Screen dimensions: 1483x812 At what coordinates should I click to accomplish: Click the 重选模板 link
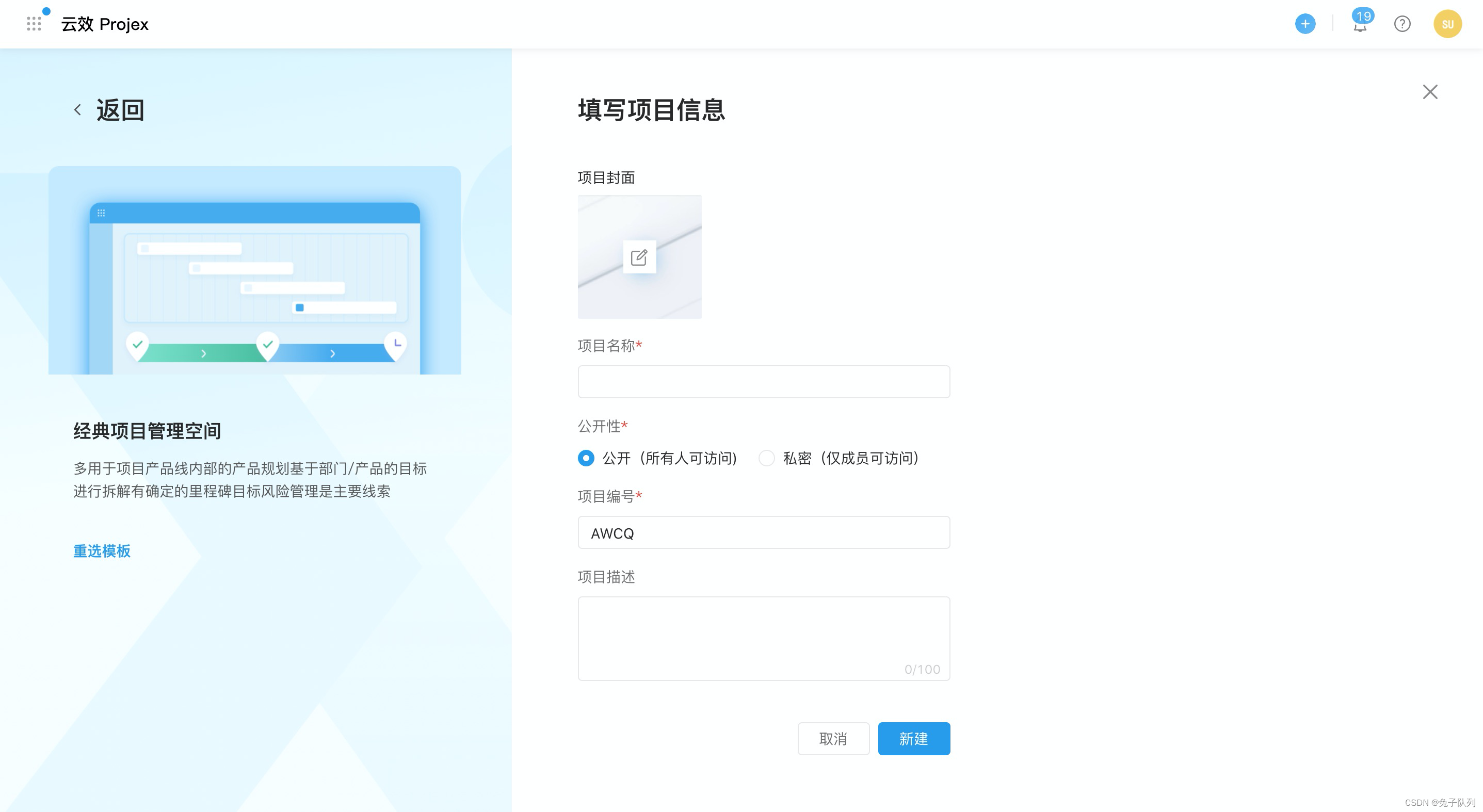click(x=102, y=551)
